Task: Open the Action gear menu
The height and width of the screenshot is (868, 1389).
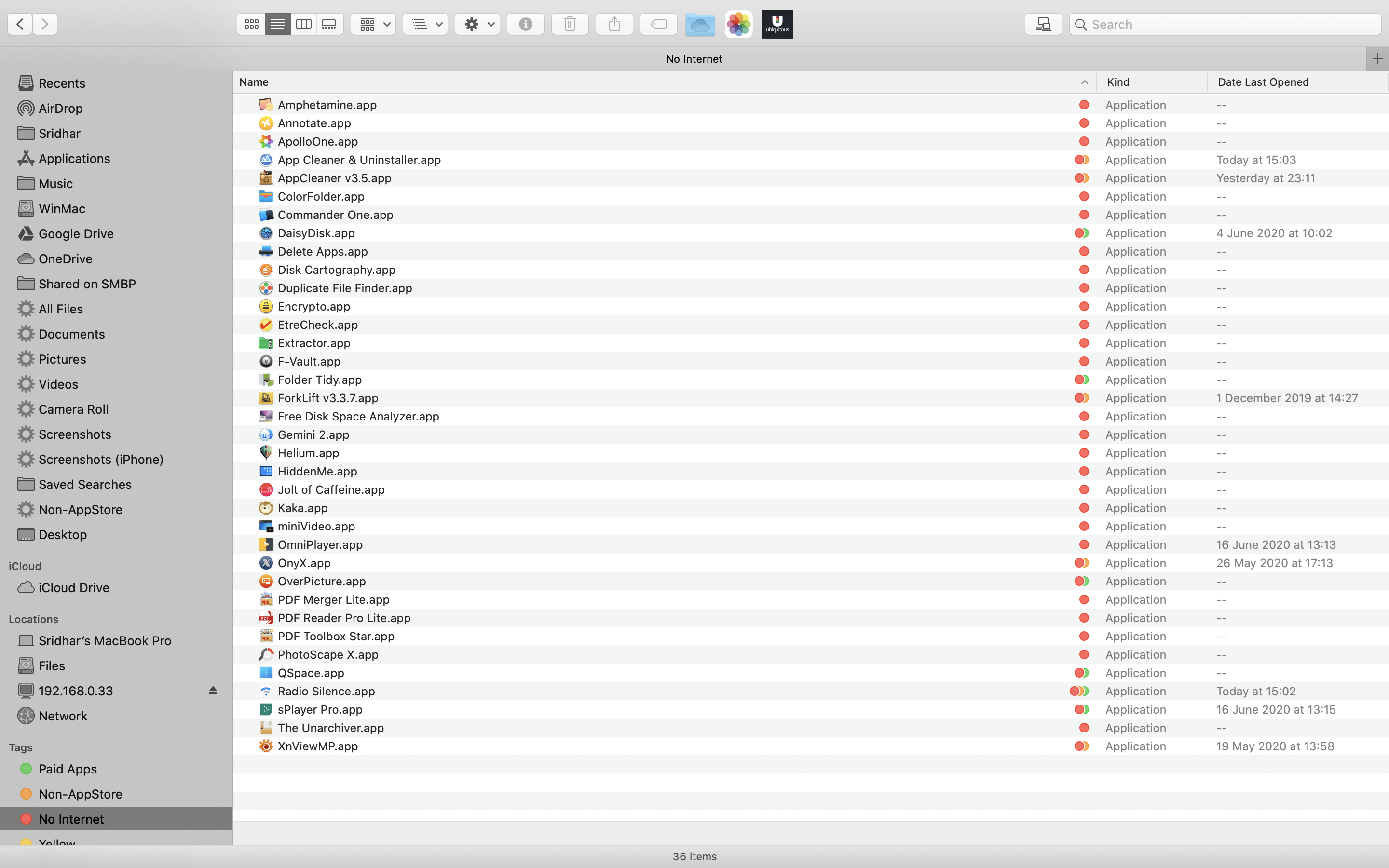Action: [477, 24]
